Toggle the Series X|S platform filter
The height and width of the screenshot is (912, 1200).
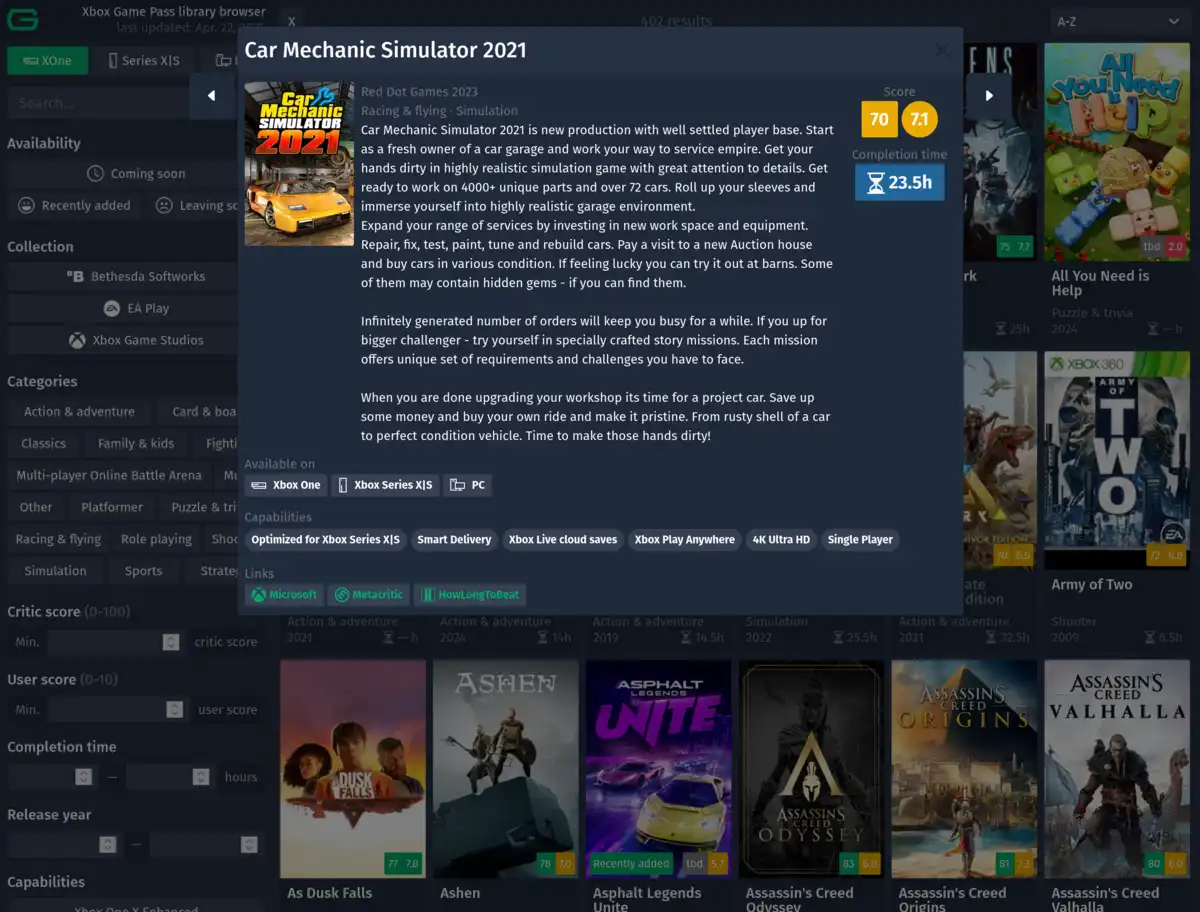pyautogui.click(x=144, y=61)
